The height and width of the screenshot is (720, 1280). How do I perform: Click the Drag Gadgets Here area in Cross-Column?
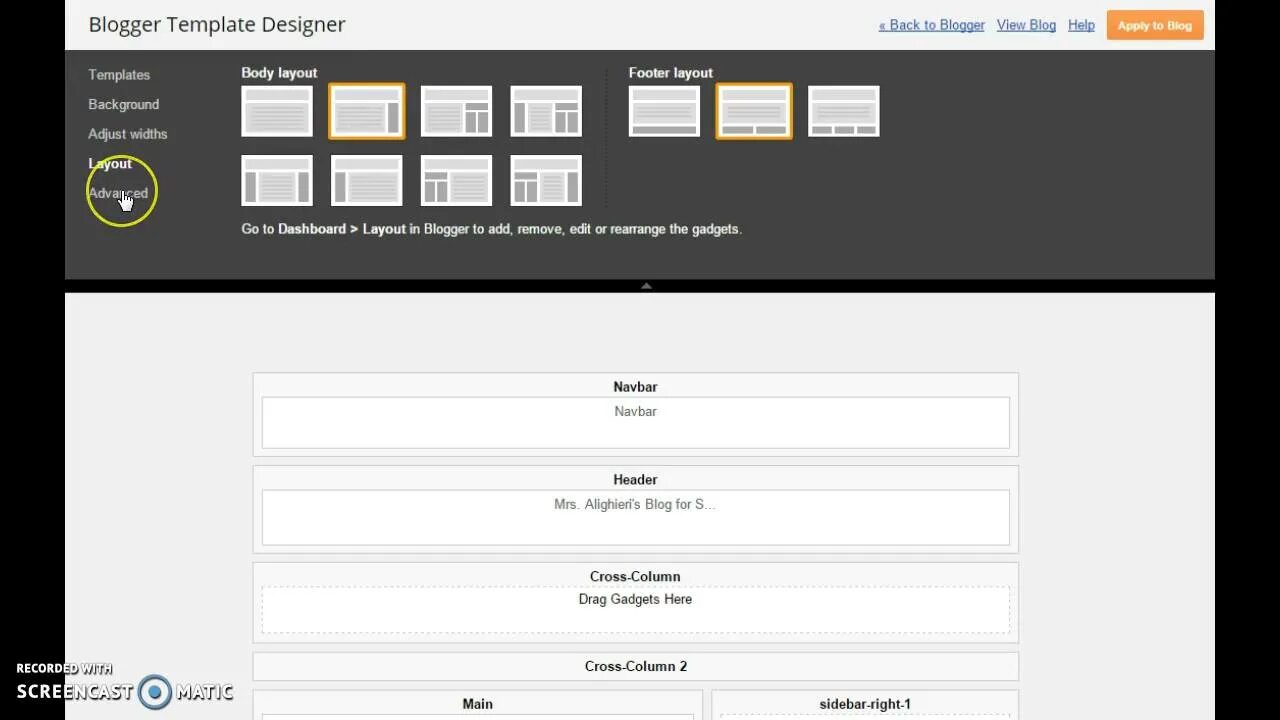635,609
